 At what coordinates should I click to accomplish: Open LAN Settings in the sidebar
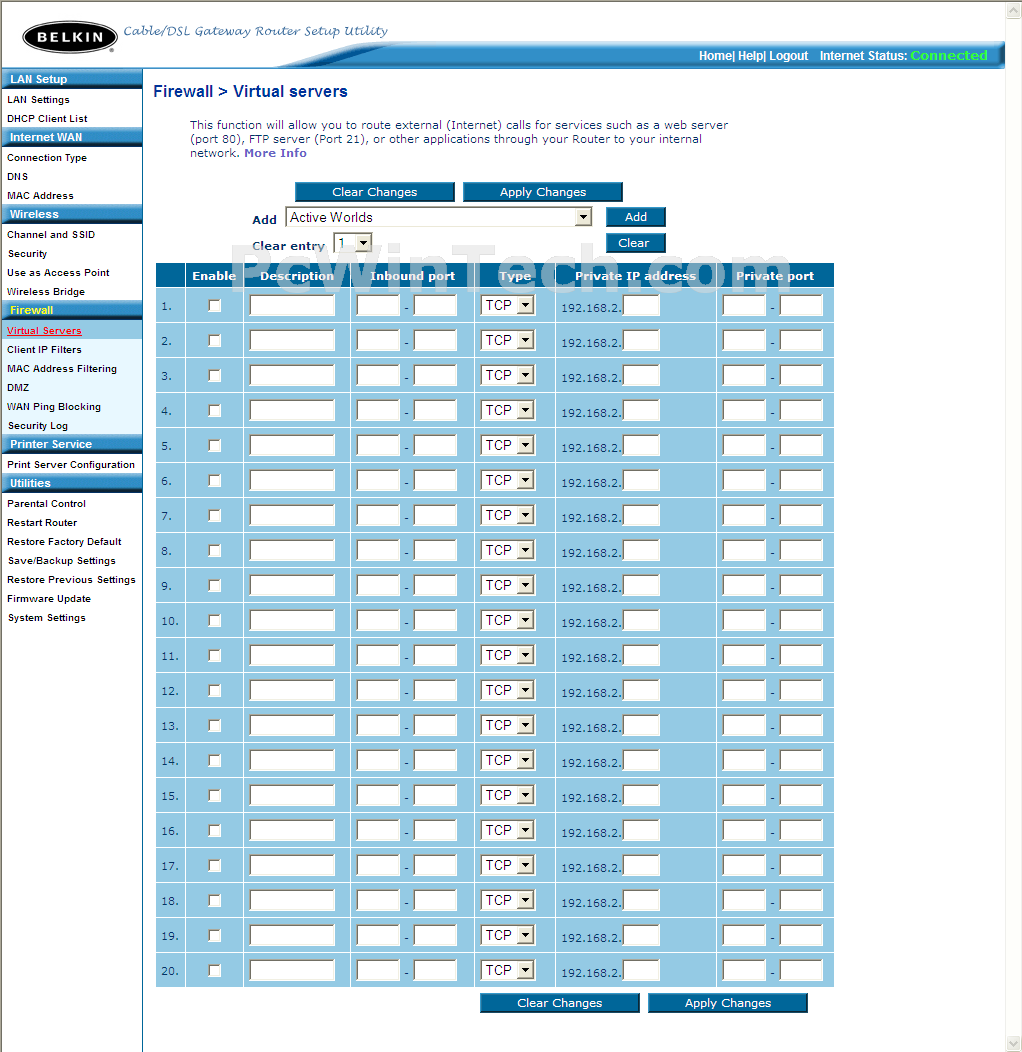click(38, 99)
